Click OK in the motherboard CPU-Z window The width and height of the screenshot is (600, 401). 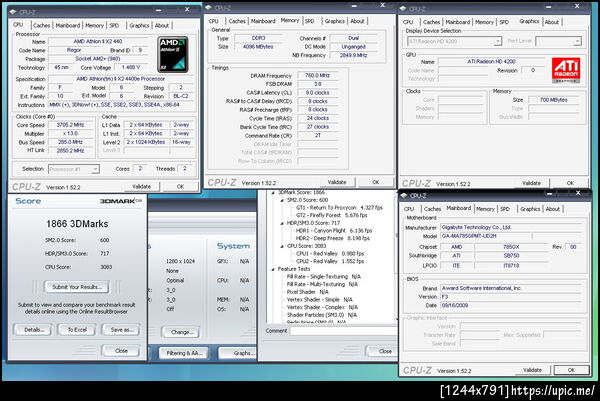click(x=571, y=370)
